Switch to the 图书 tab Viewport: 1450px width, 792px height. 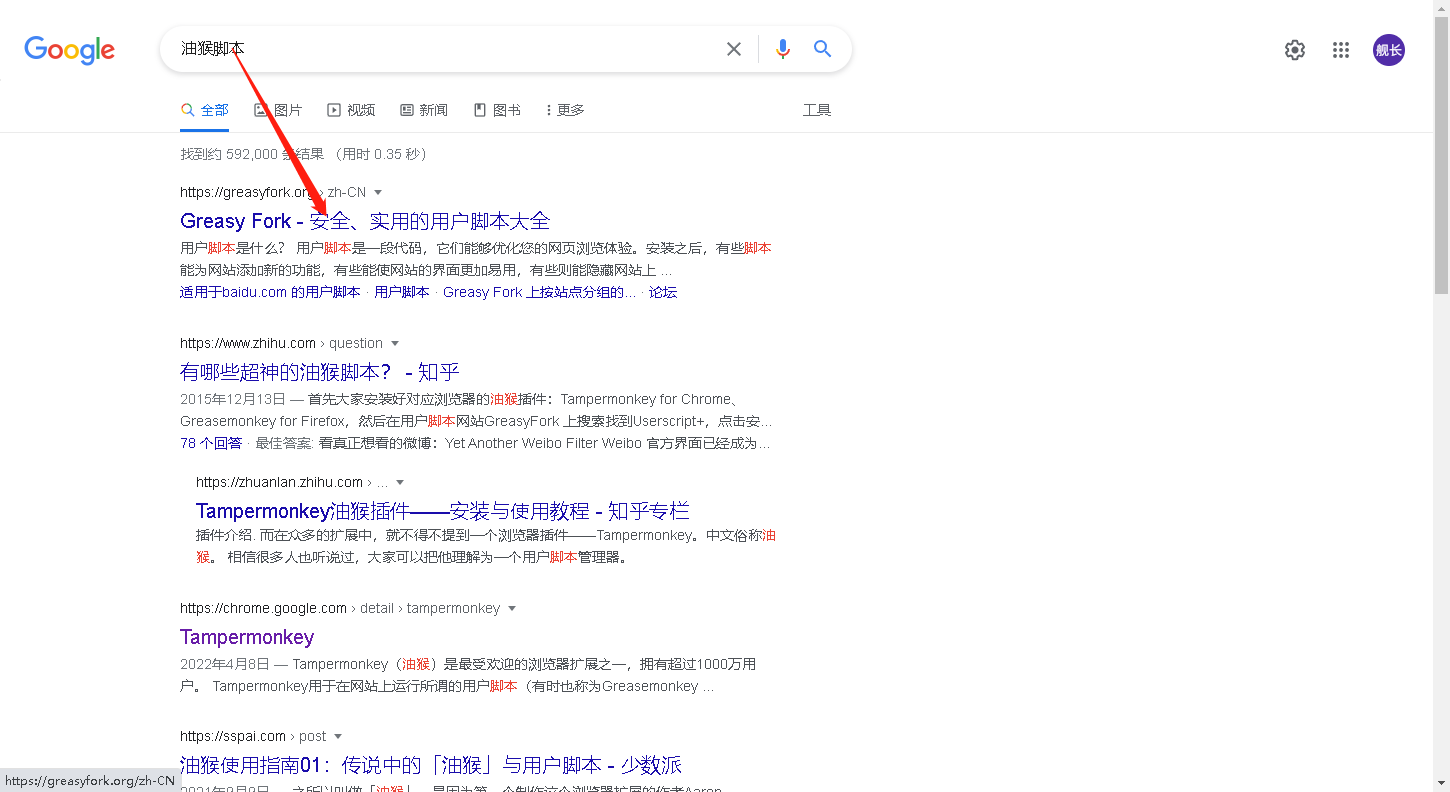(x=497, y=110)
